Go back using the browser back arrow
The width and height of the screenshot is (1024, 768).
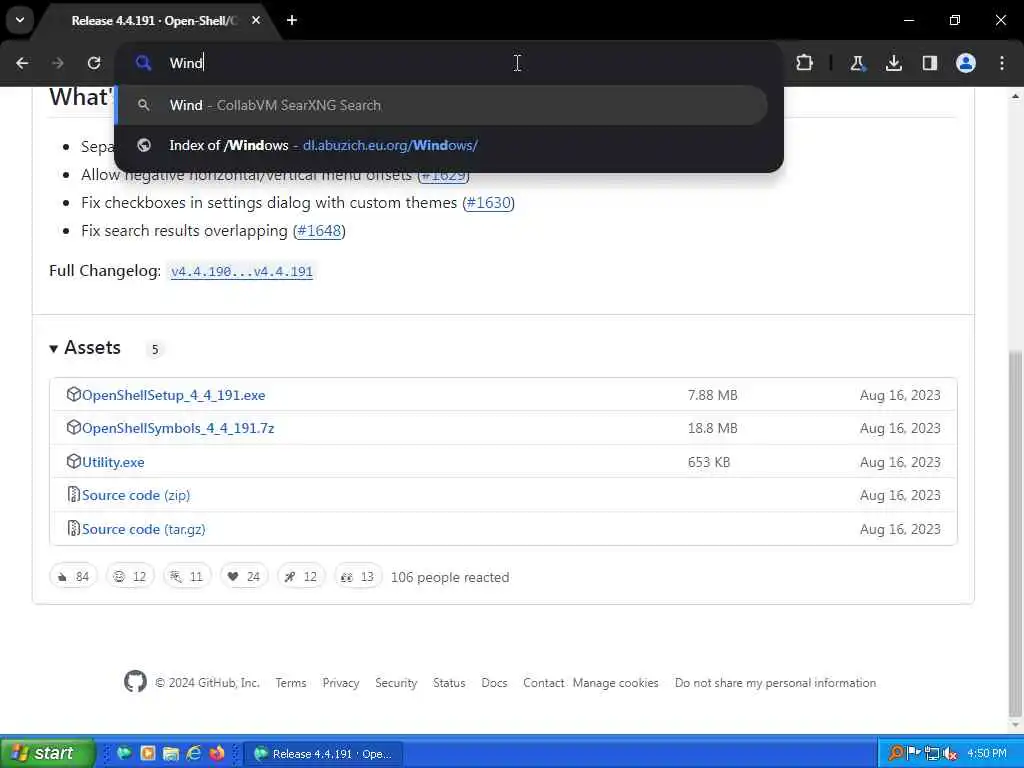22,63
